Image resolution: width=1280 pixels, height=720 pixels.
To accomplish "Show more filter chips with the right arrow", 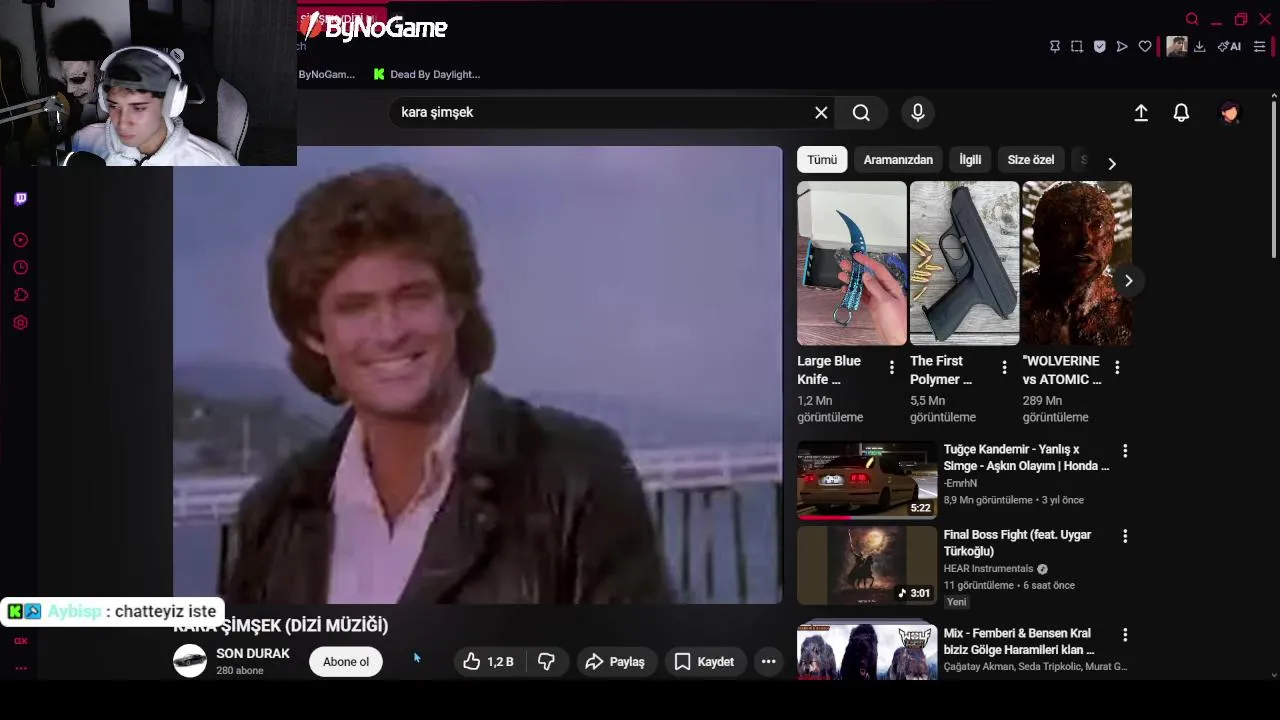I will (1111, 163).
